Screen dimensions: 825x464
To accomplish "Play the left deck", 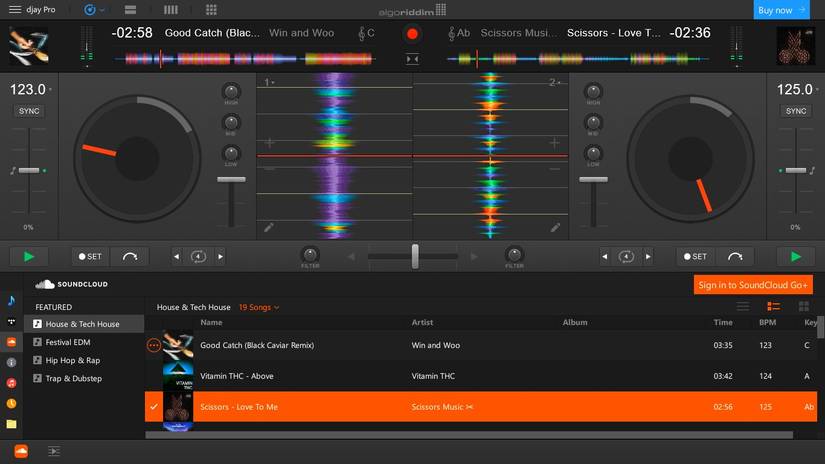I will [x=28, y=256].
